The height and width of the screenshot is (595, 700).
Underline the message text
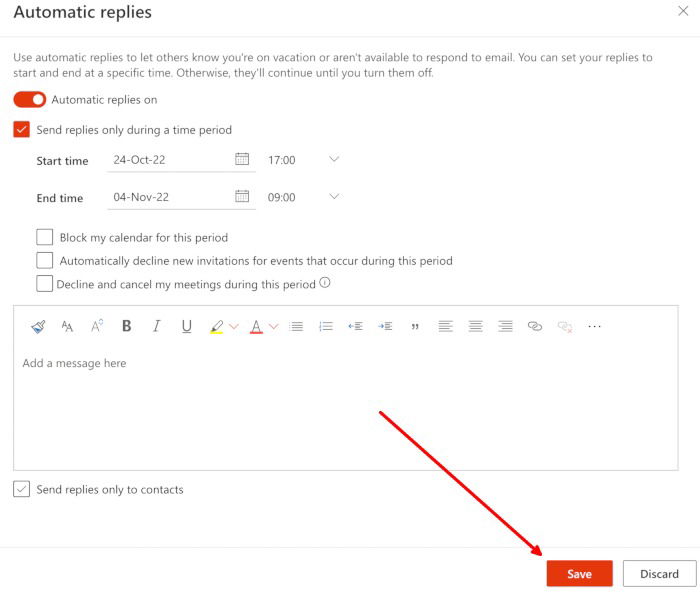point(186,326)
